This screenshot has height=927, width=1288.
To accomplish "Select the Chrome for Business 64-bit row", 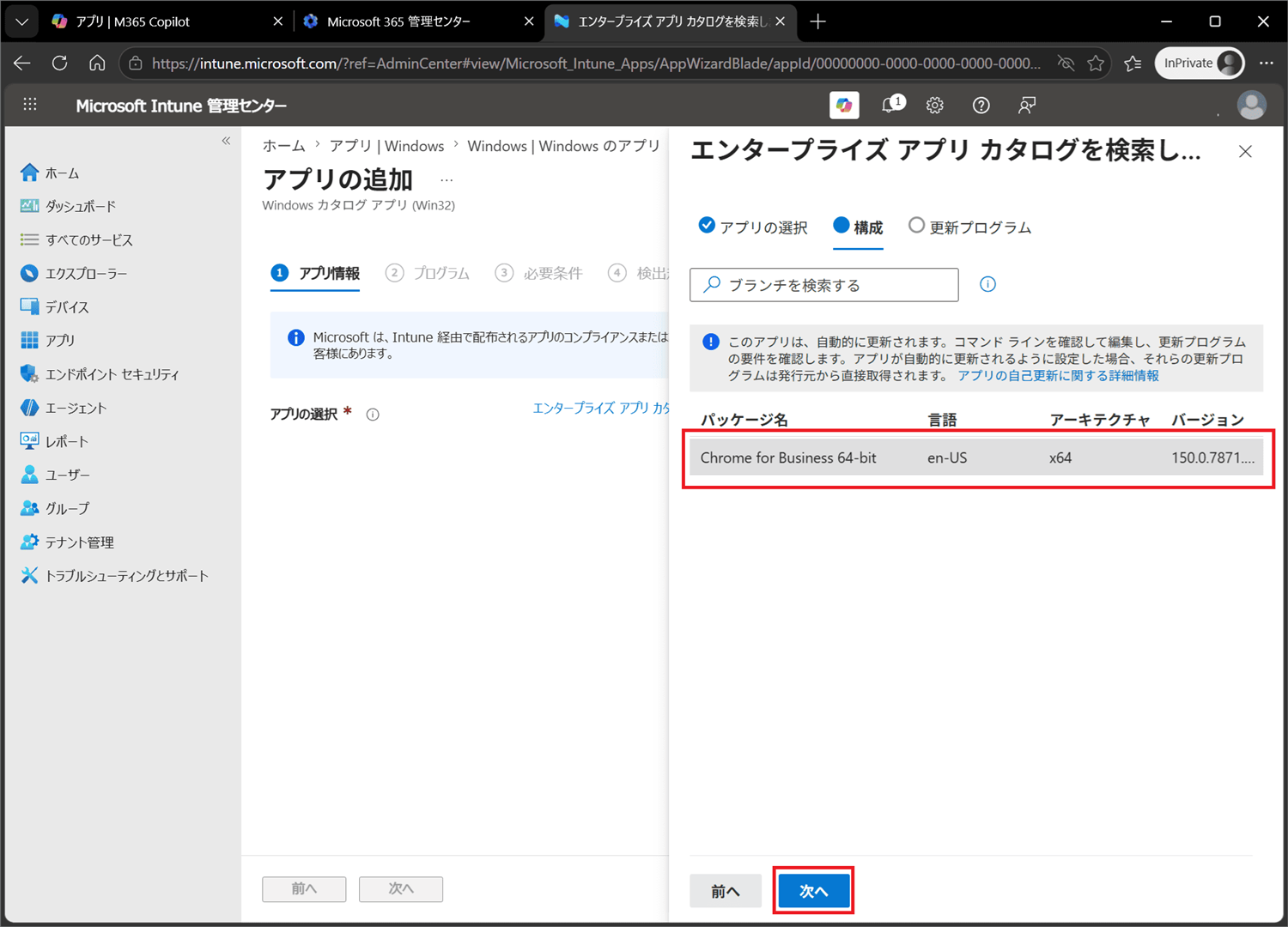I will [976, 457].
